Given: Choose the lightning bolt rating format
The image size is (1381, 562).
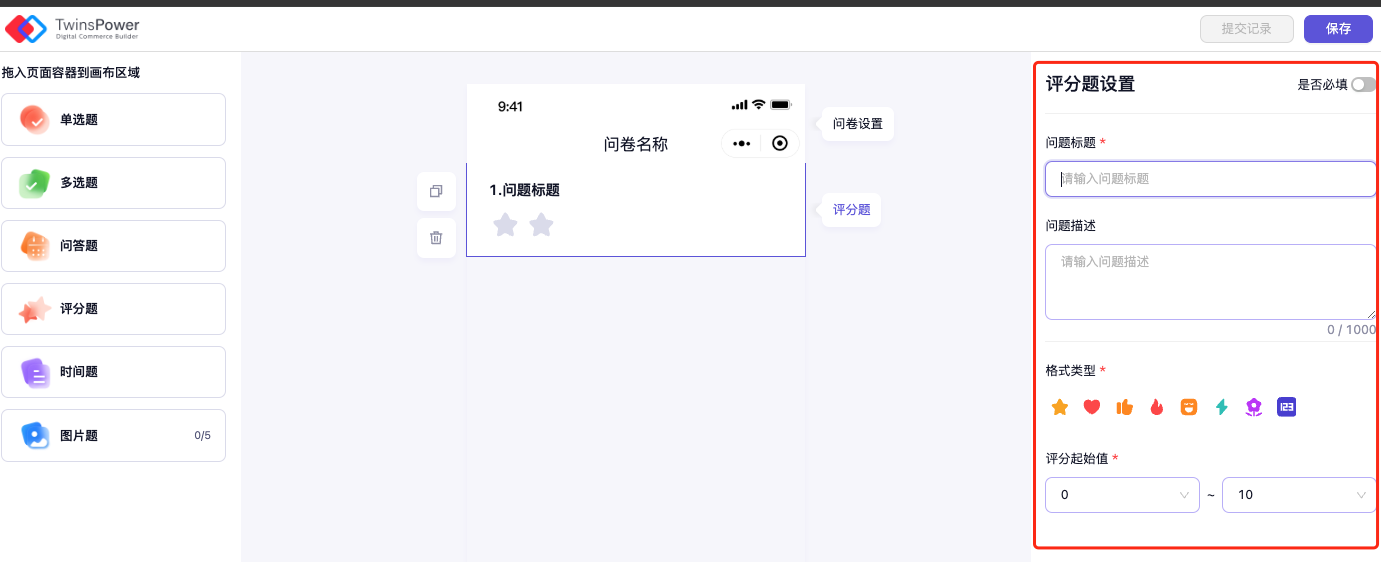Looking at the screenshot, I should 1221,407.
